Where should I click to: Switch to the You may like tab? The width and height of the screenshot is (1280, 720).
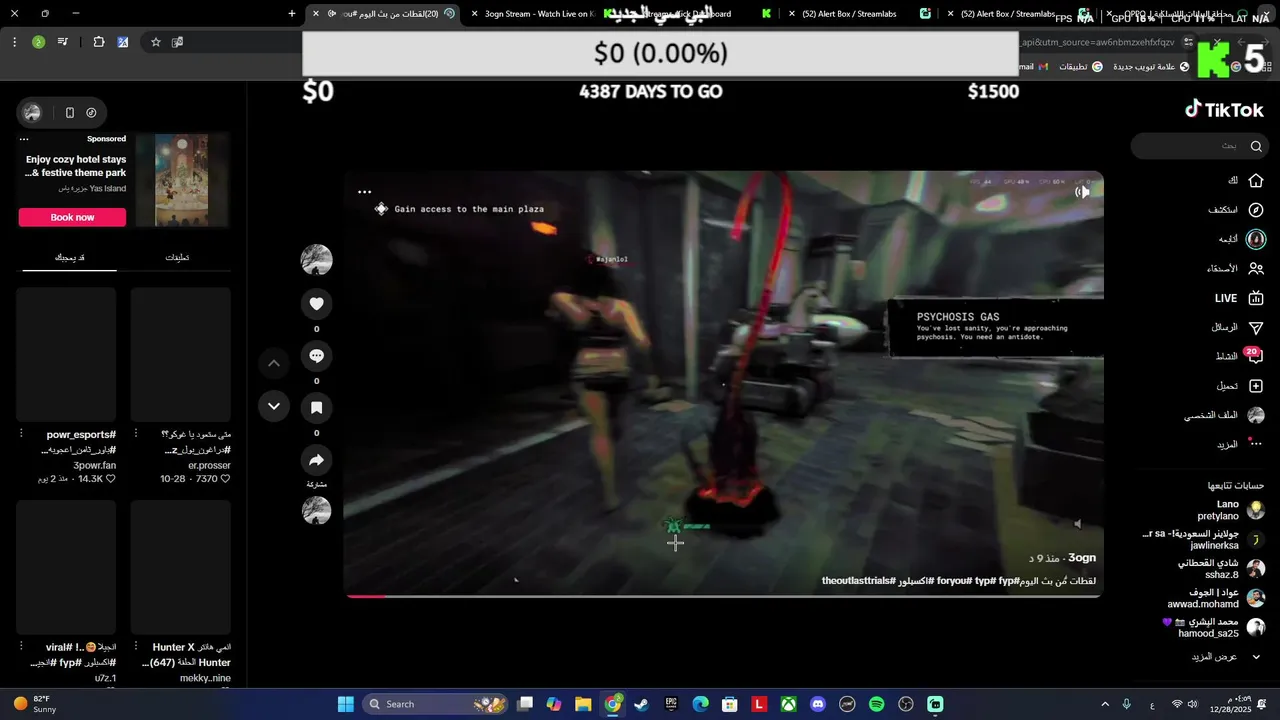69,257
